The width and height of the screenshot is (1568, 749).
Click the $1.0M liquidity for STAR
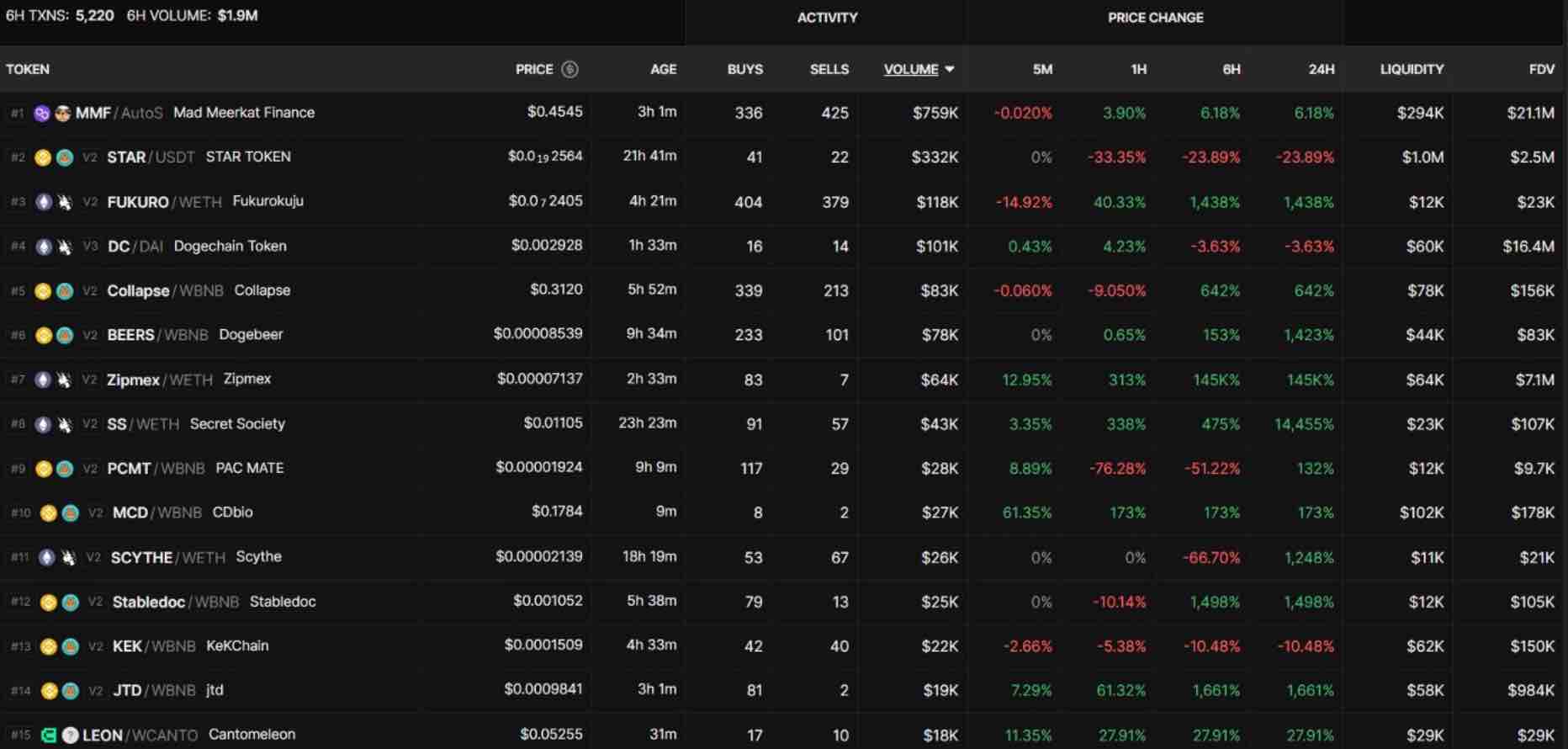click(x=1422, y=157)
